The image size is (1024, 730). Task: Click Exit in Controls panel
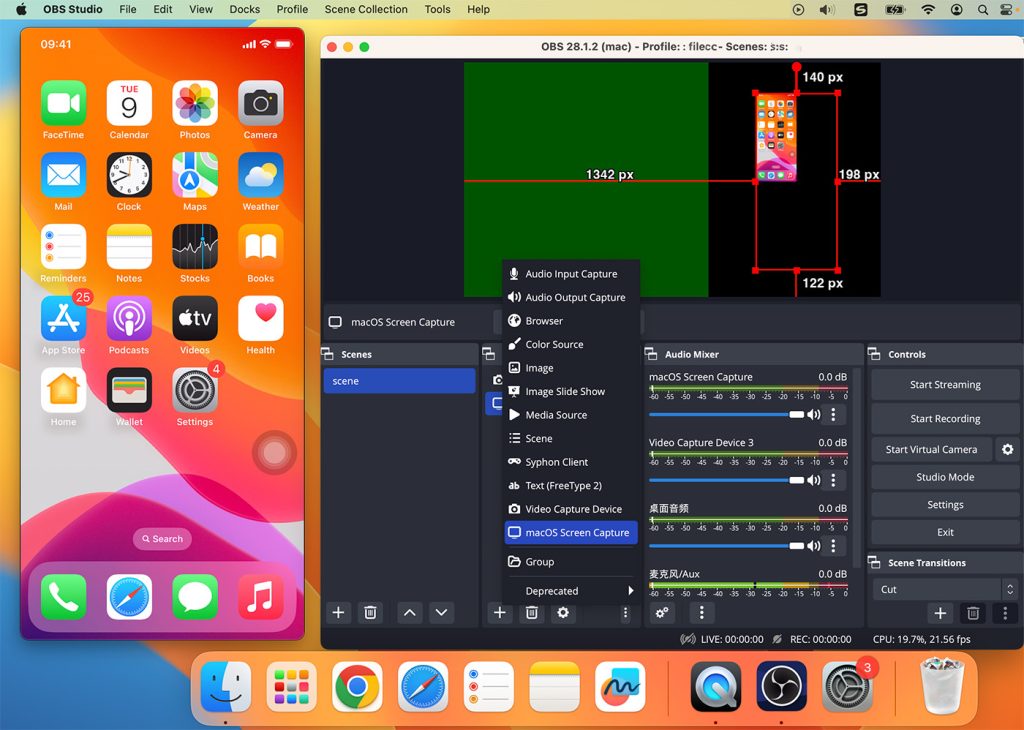[x=945, y=532]
